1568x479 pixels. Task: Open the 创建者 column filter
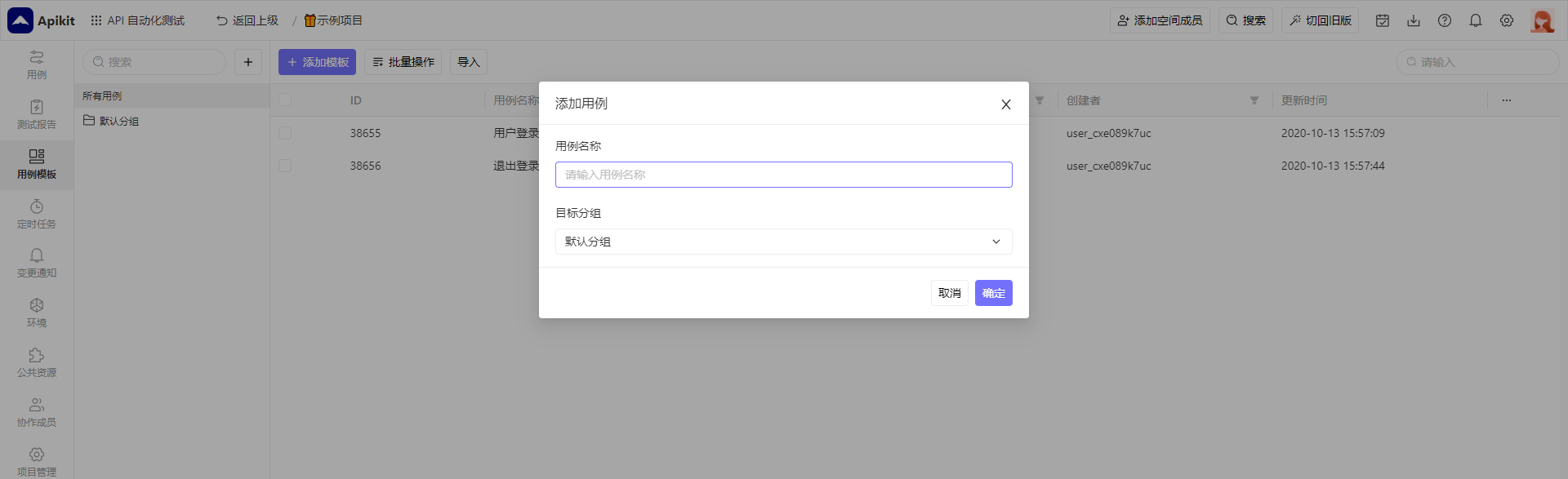1254,100
